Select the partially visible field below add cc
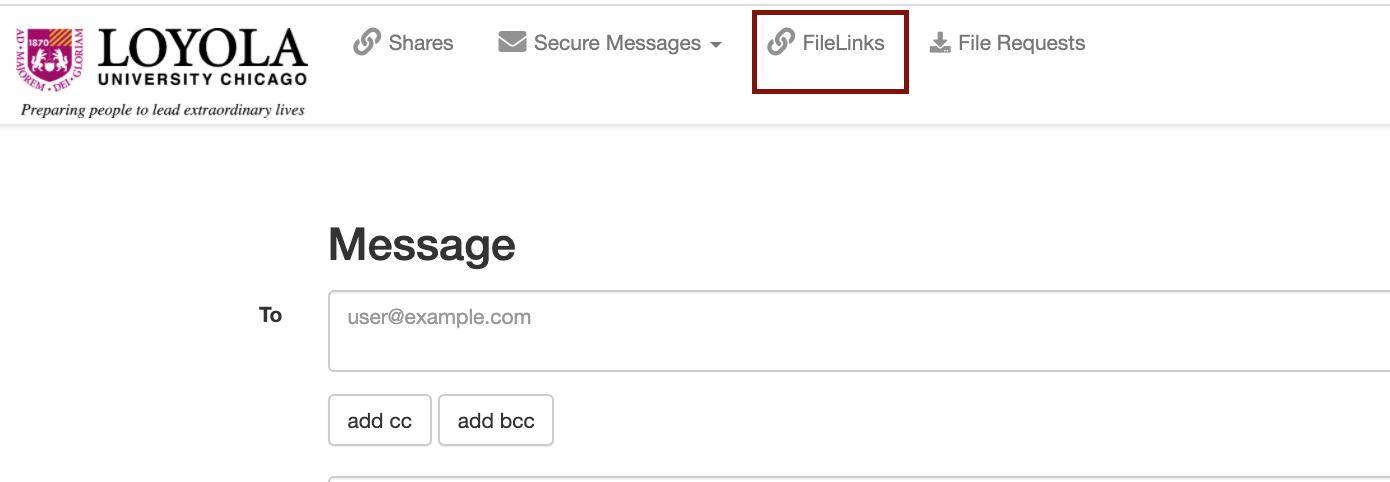 [x=859, y=479]
